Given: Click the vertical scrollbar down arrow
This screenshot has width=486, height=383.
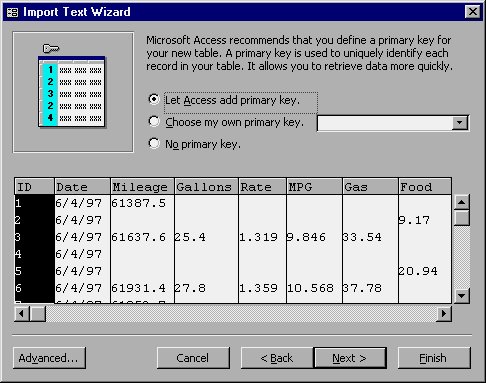Looking at the screenshot, I should [x=462, y=295].
